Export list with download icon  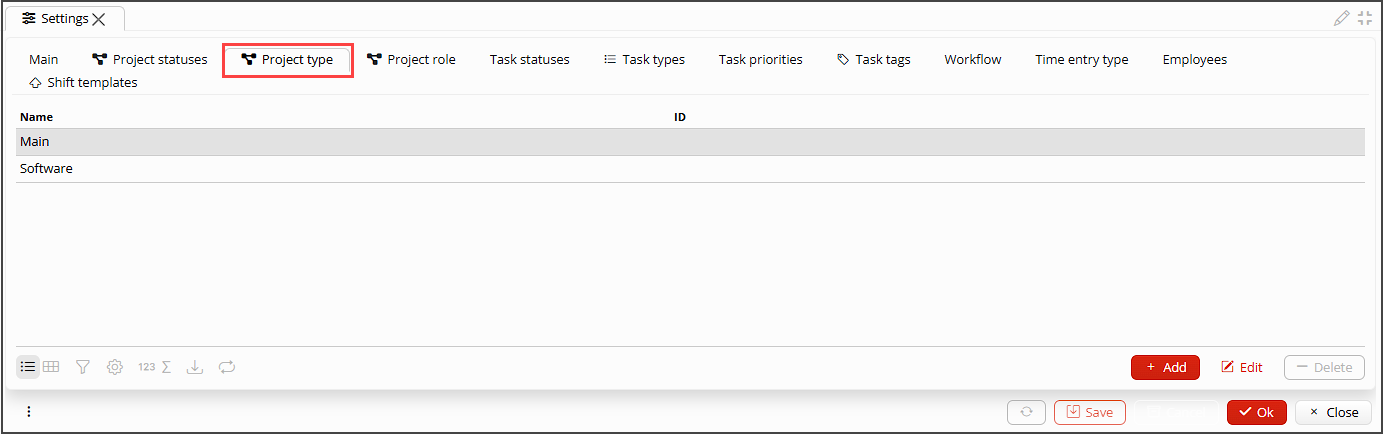click(x=195, y=367)
